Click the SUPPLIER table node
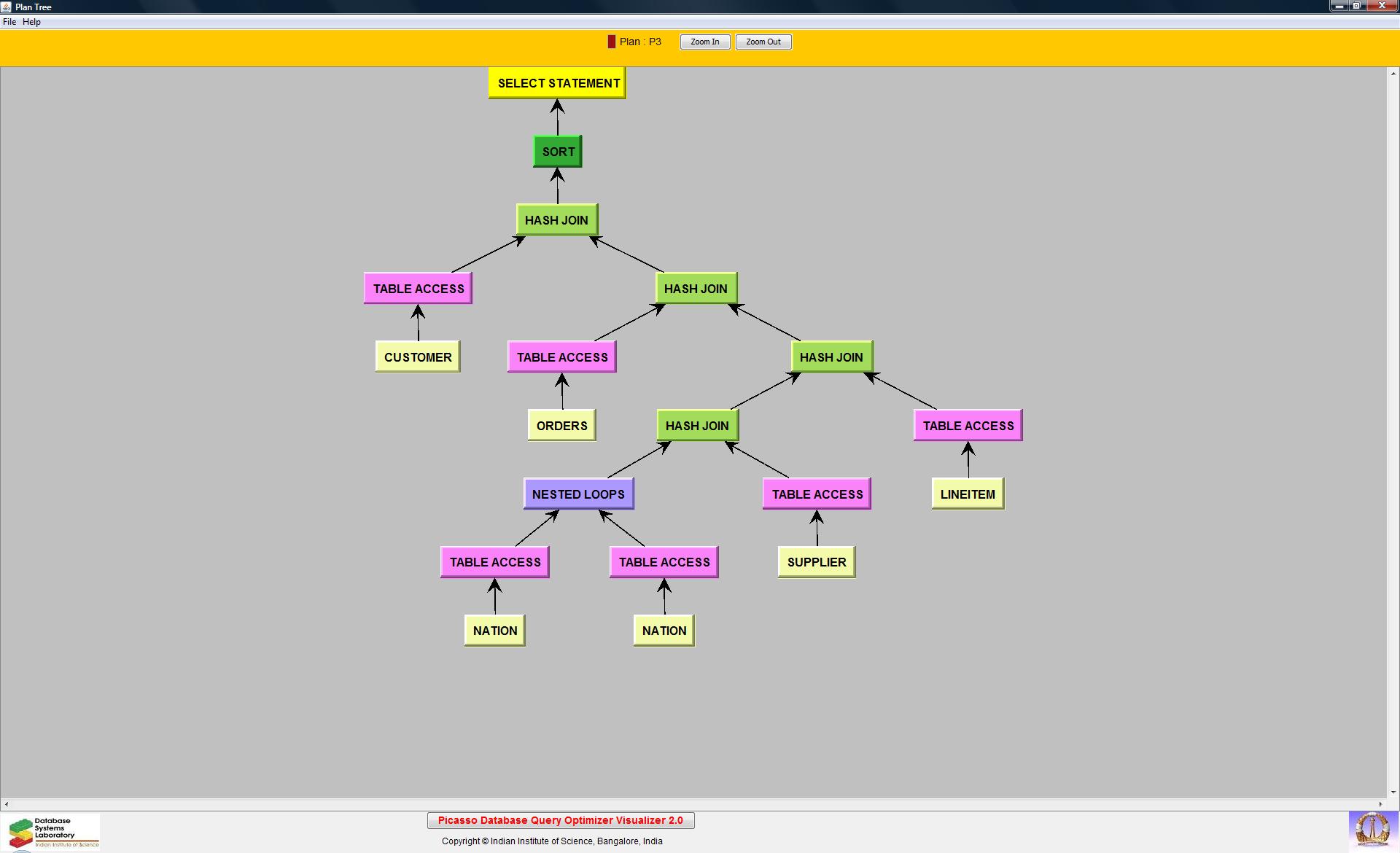The image size is (1400, 853). (x=816, y=562)
